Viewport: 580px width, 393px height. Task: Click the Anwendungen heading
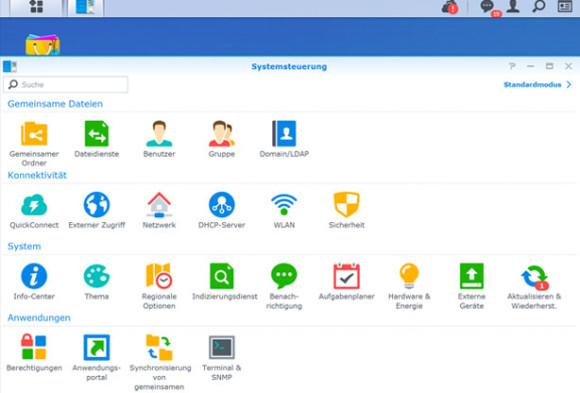[x=39, y=318]
